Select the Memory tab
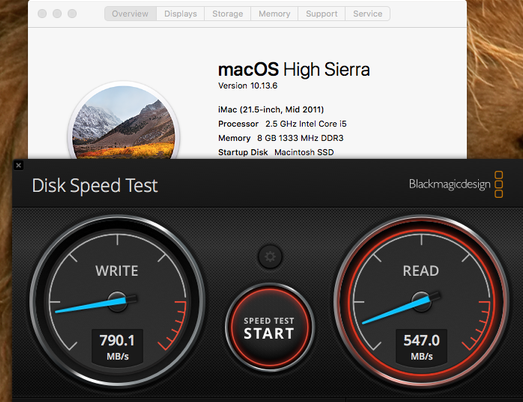Viewport: 523px width, 402px height. coord(274,14)
